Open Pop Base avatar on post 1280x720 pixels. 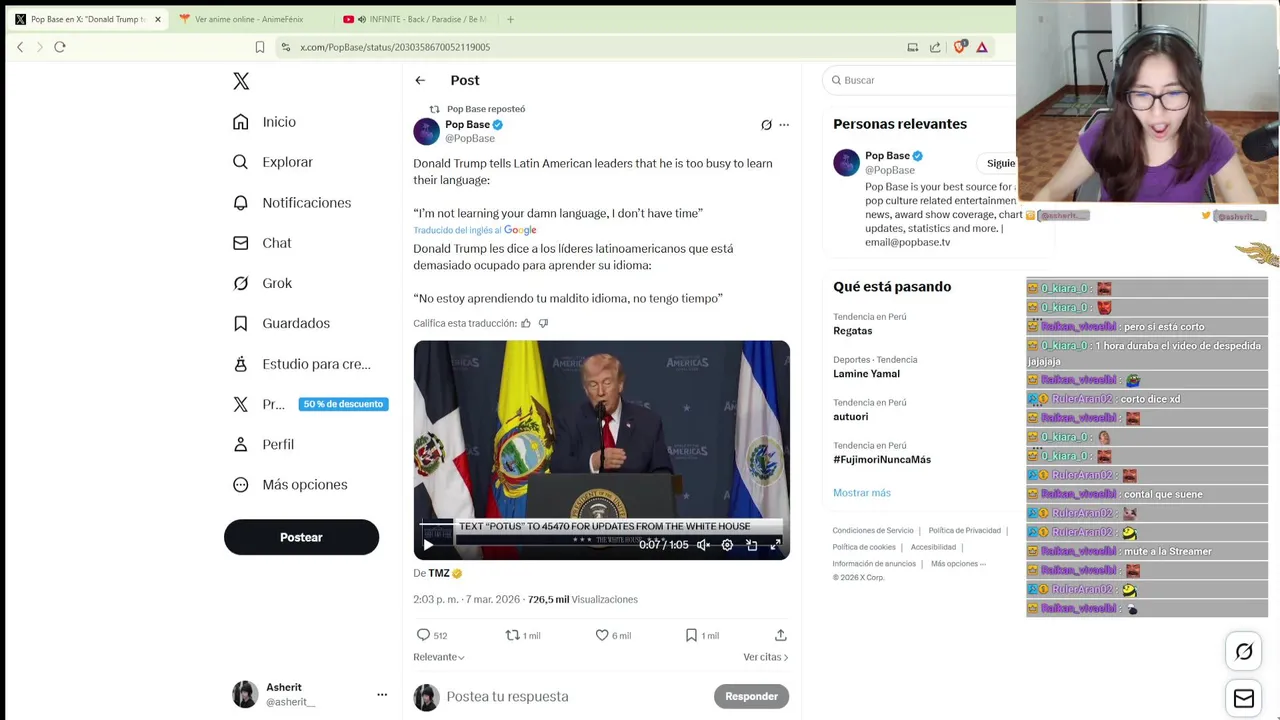click(426, 131)
